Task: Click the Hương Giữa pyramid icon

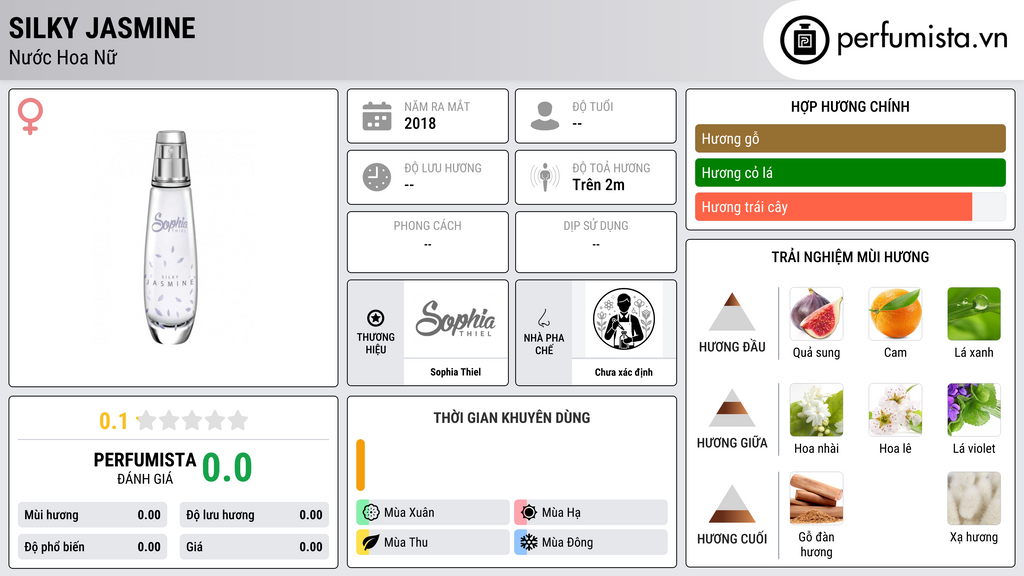Action: pos(732,408)
